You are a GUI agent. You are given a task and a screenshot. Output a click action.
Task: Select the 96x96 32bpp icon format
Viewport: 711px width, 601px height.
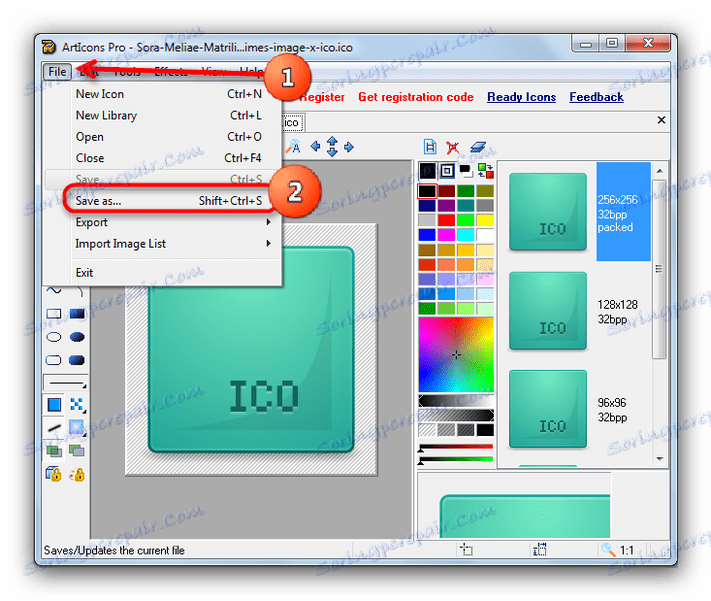pyautogui.click(x=580, y=410)
